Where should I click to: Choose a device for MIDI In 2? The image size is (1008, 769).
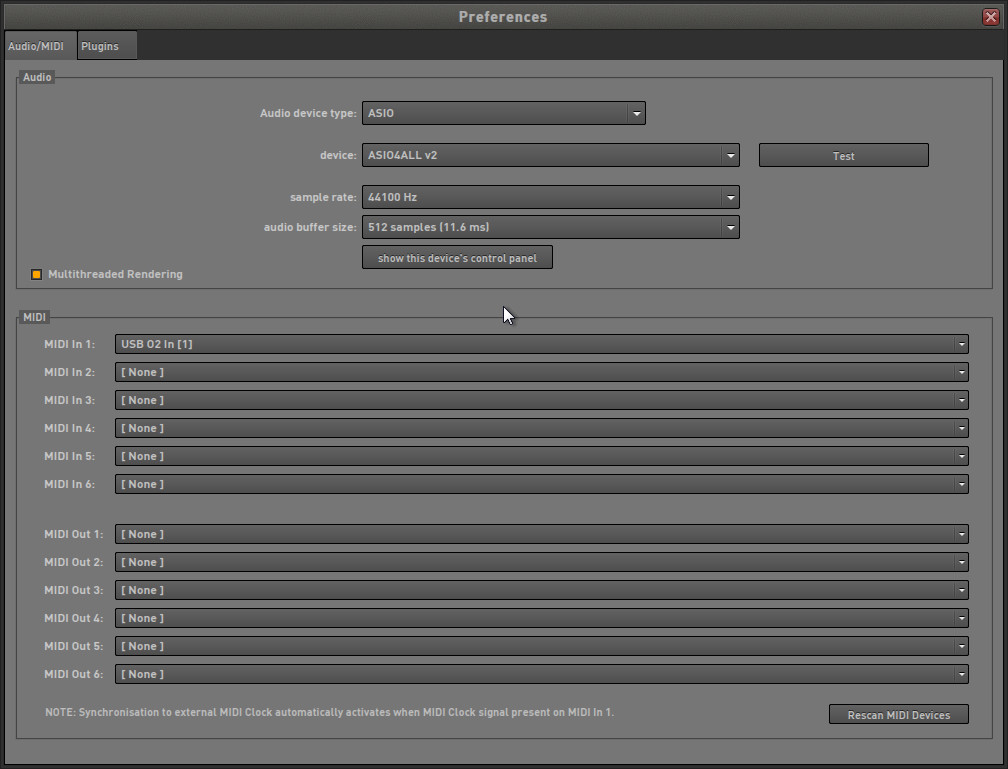click(x=541, y=373)
